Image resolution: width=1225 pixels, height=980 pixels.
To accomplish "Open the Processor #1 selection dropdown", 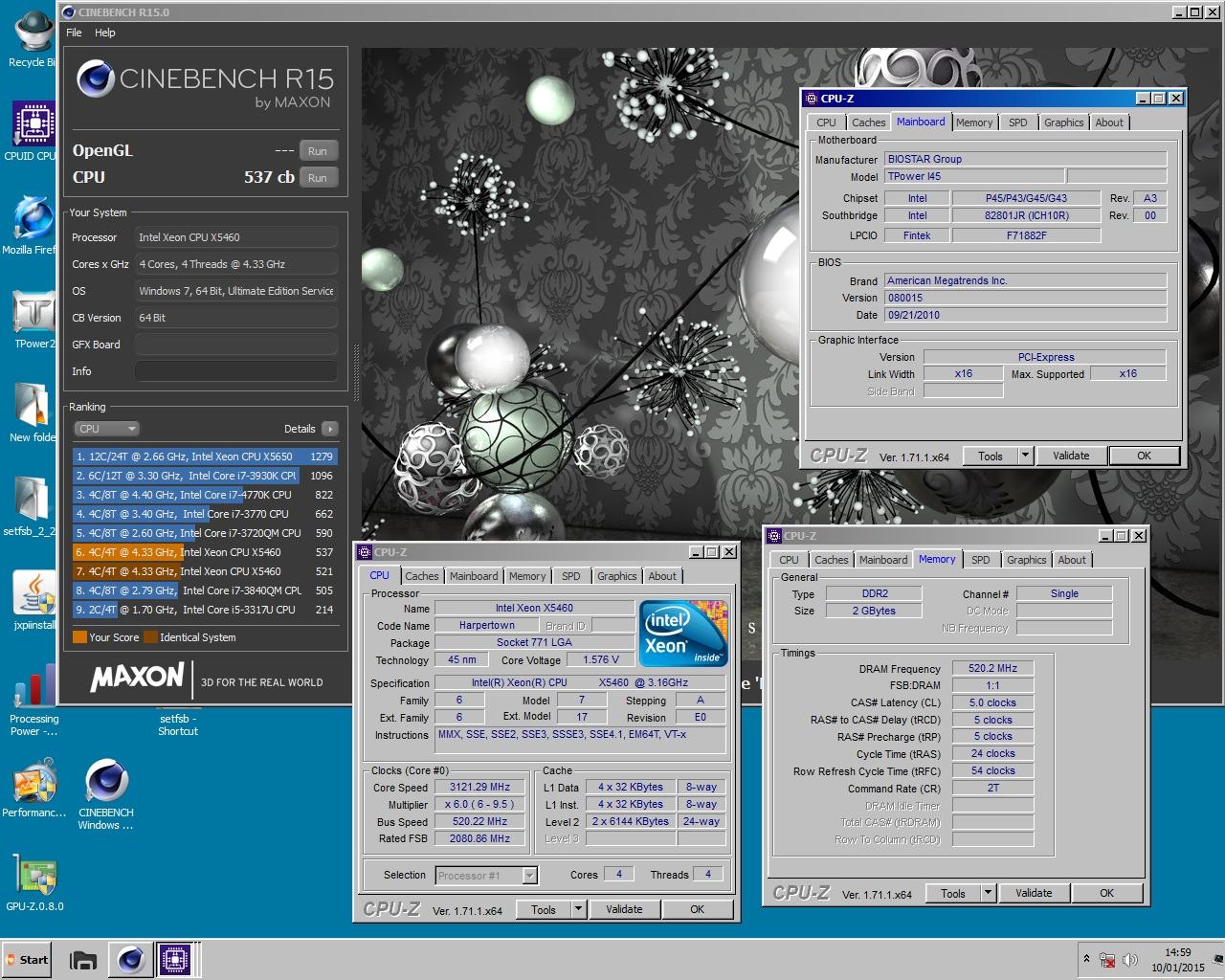I will click(486, 875).
